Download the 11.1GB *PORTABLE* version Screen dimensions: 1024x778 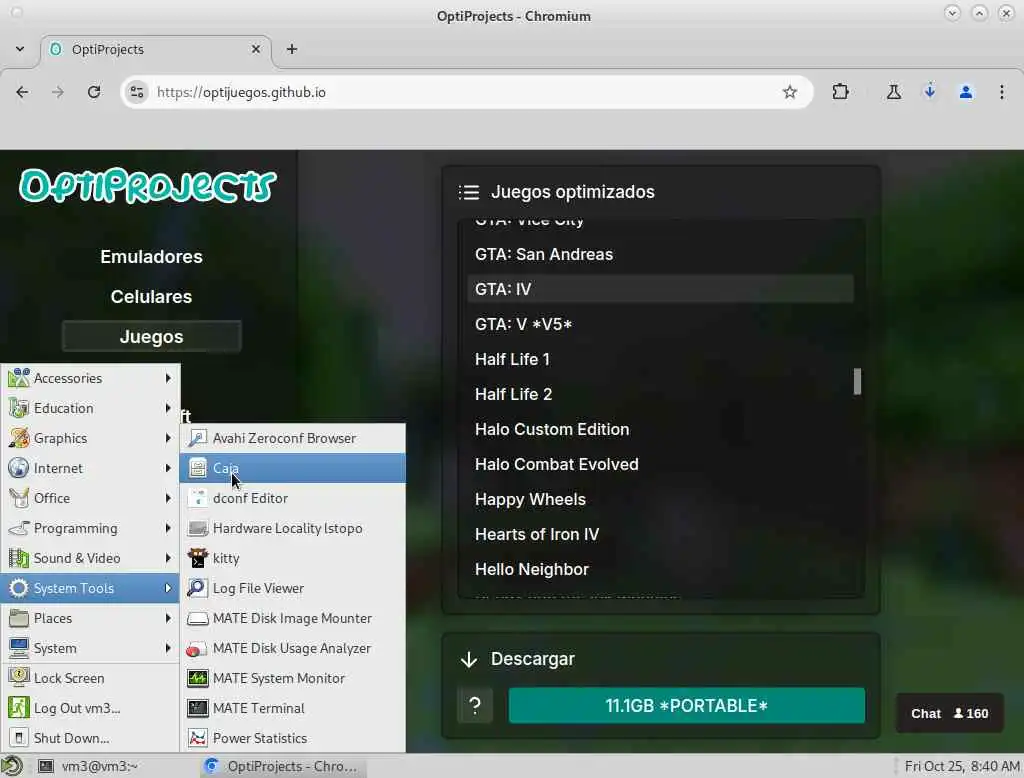click(x=686, y=705)
